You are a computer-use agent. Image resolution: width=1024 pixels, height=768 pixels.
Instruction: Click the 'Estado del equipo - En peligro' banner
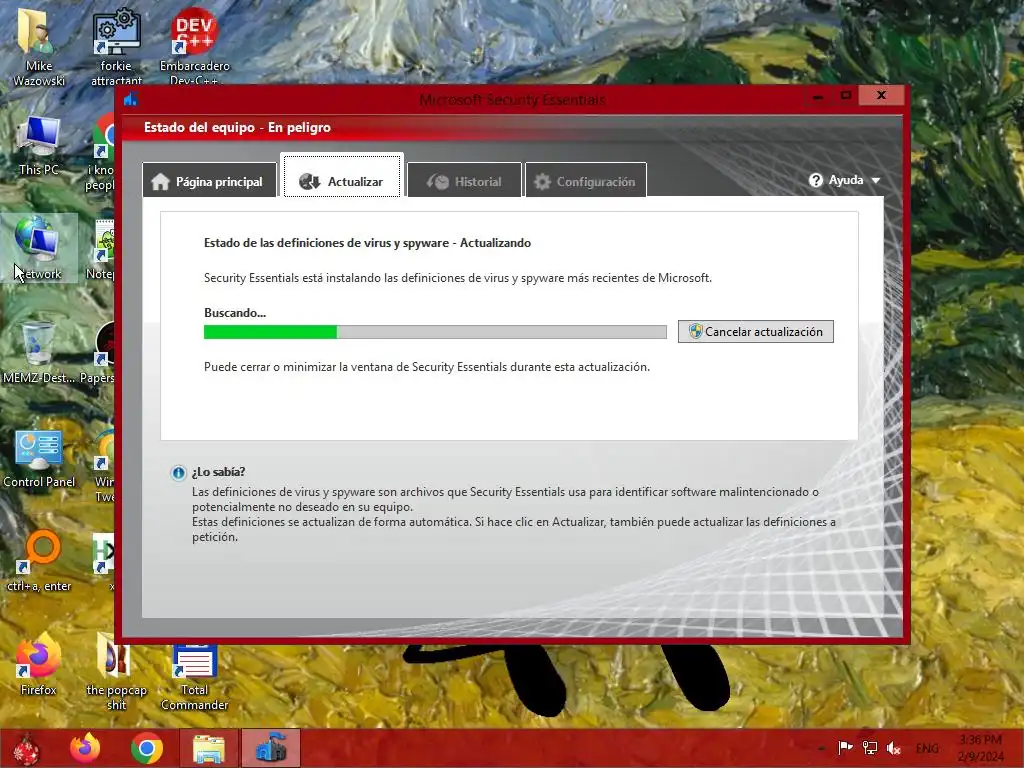238,127
